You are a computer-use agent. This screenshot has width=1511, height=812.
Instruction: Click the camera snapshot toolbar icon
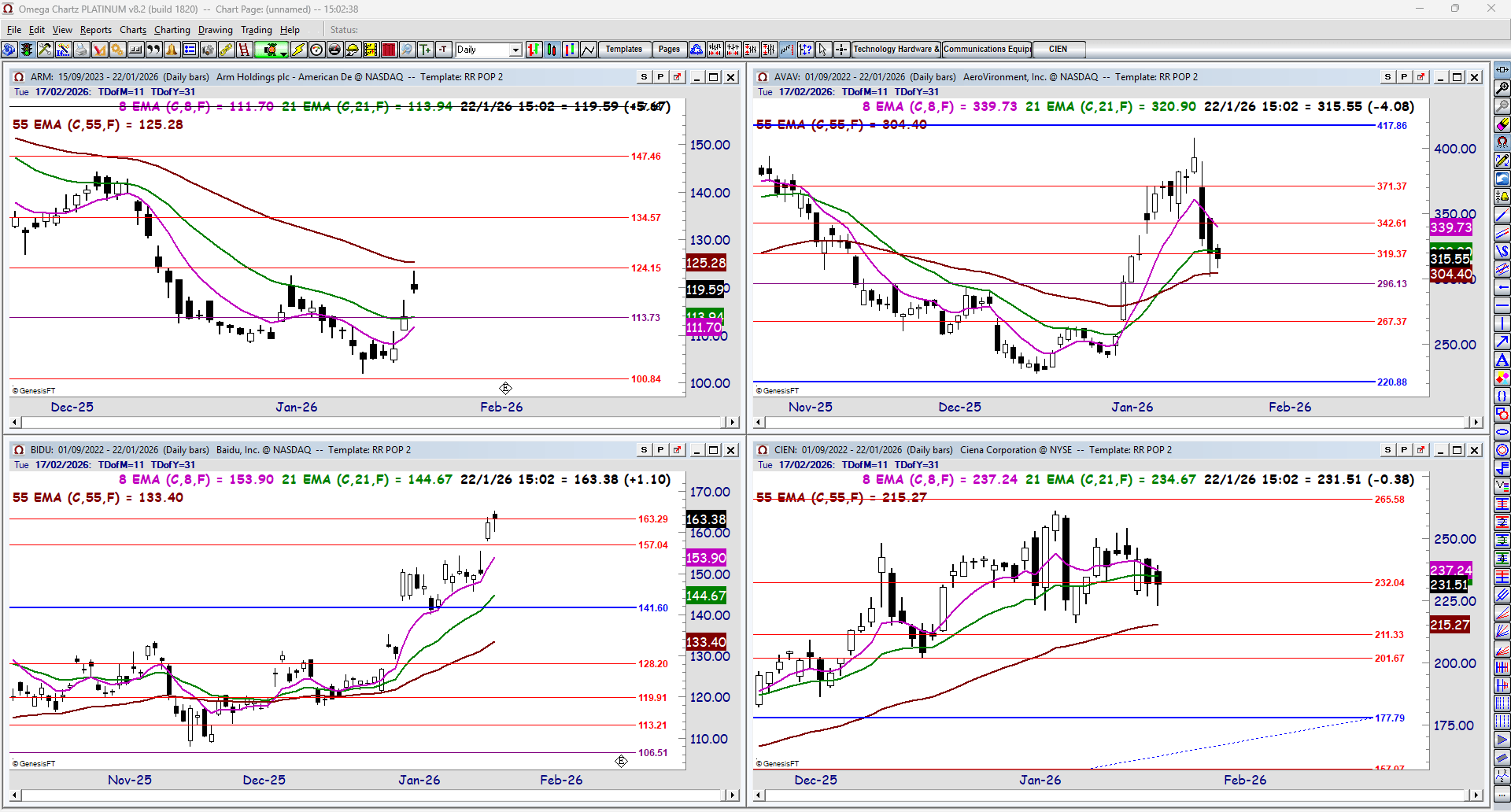[x=208, y=50]
